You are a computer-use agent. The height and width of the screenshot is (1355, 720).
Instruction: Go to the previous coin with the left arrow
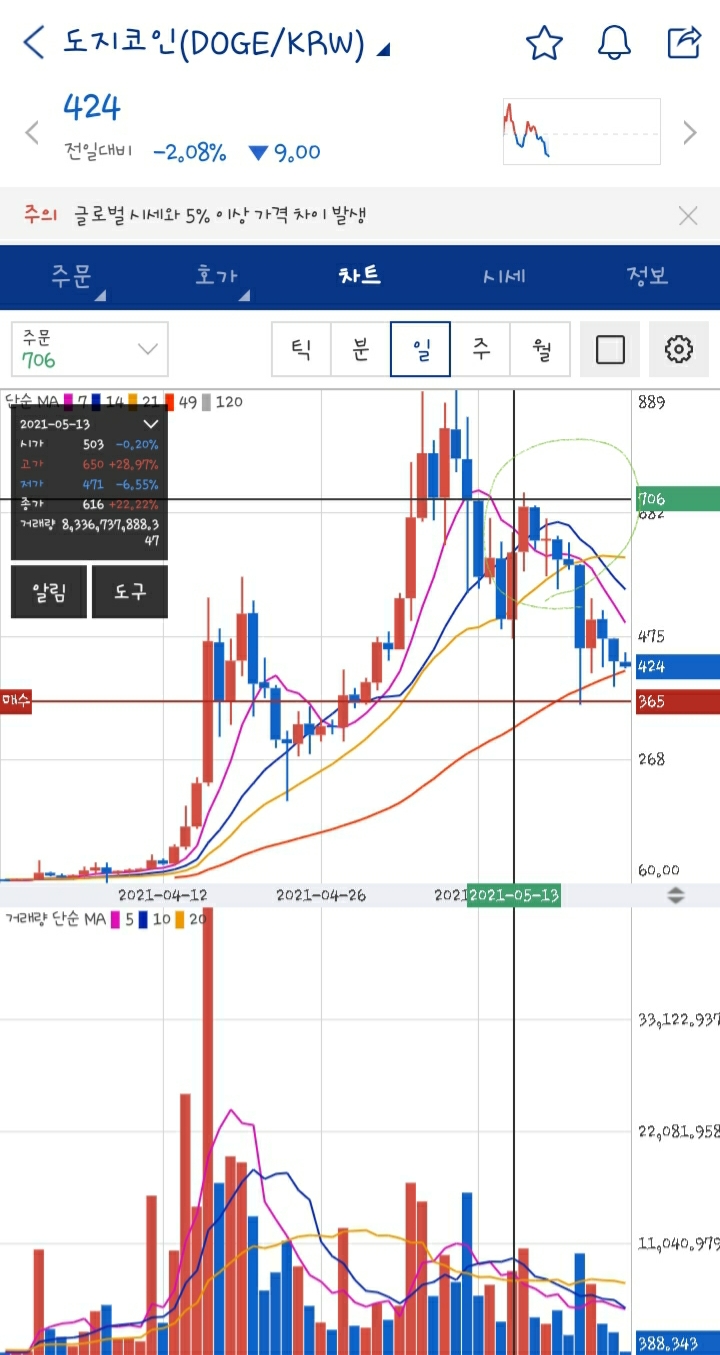[x=32, y=132]
